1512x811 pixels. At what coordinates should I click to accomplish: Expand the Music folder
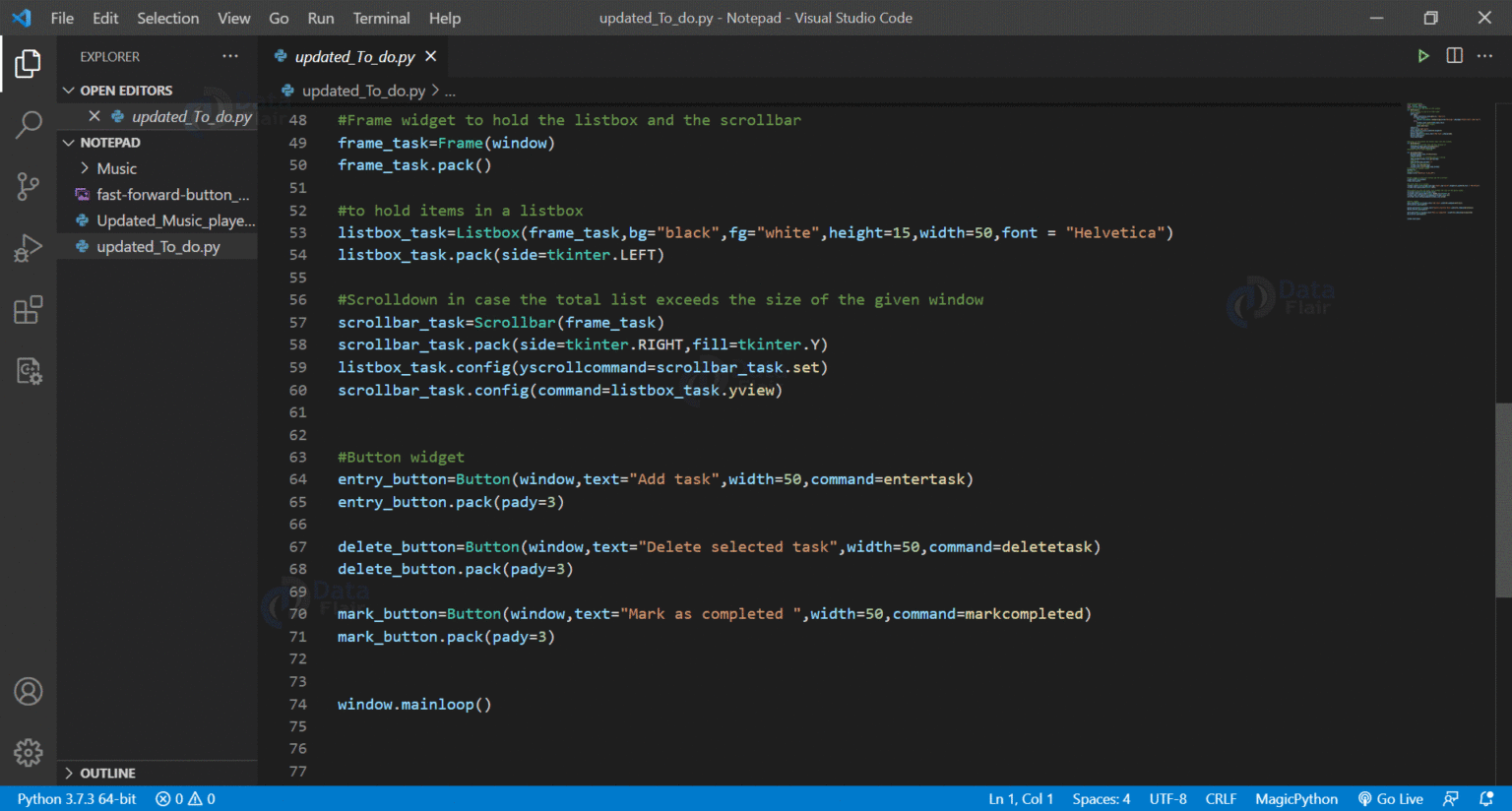[x=85, y=167]
